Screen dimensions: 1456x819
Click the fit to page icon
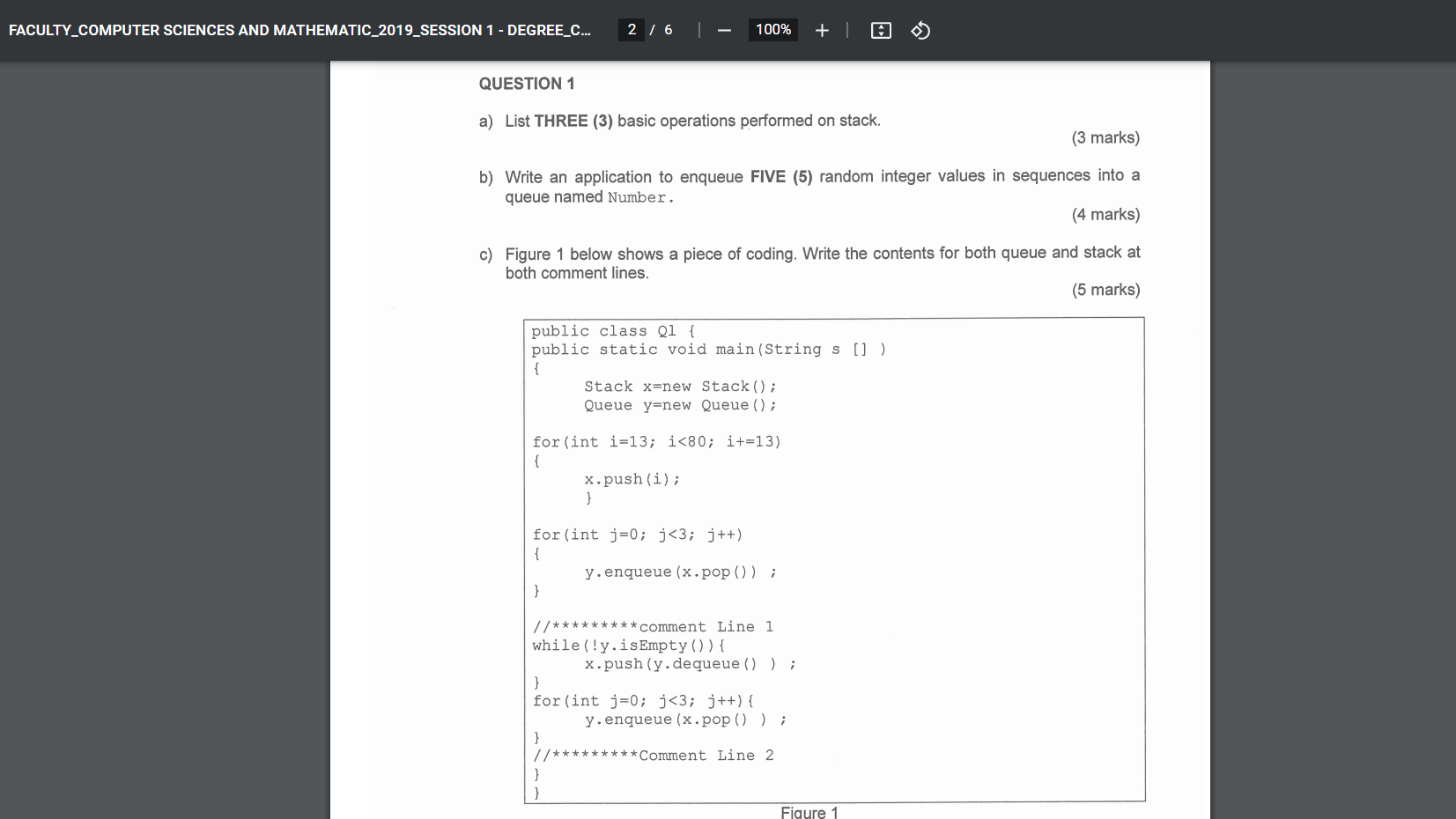tap(881, 31)
